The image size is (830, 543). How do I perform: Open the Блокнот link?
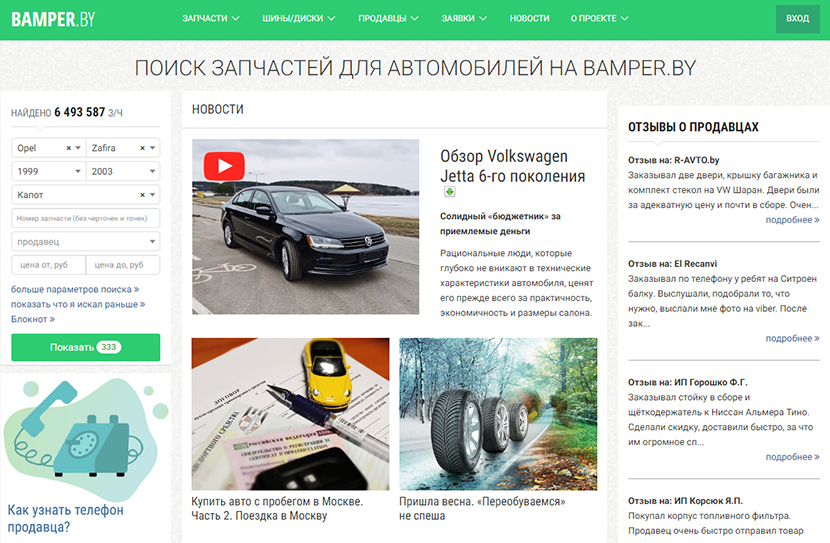32,319
